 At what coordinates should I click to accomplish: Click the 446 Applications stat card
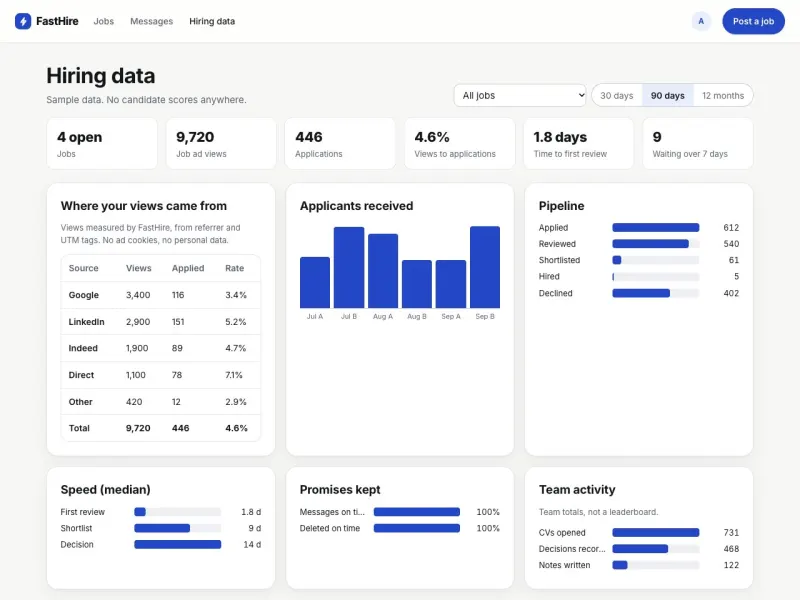[340, 143]
